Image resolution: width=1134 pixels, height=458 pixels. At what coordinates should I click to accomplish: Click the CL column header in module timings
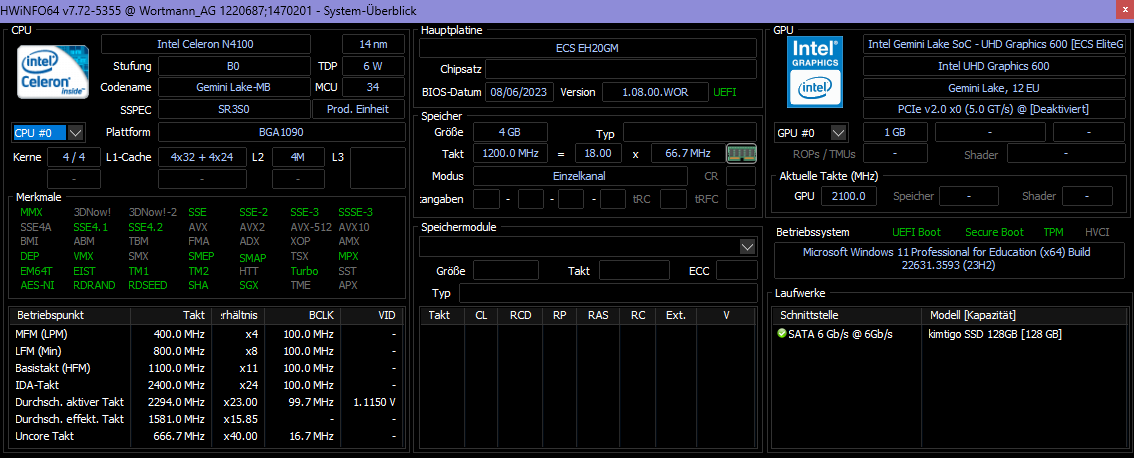[x=481, y=315]
